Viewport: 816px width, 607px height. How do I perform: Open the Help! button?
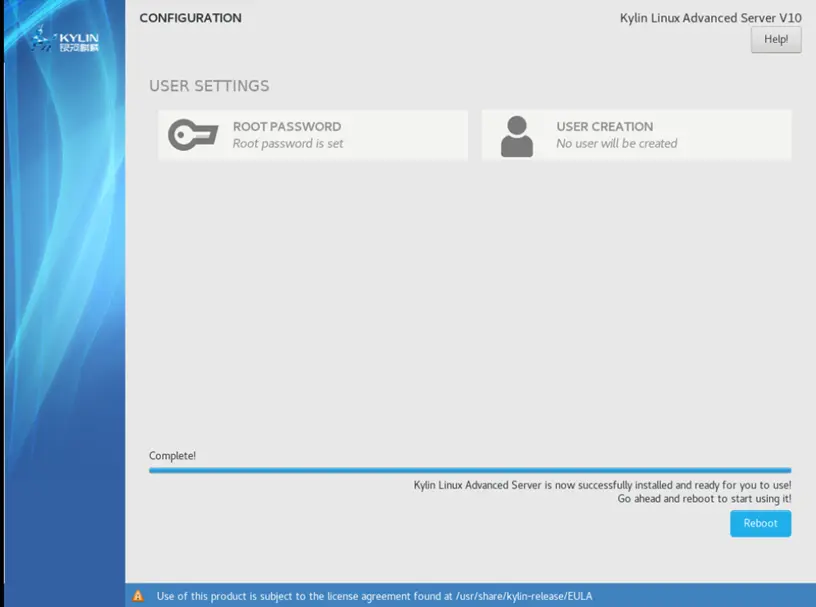[x=776, y=40]
